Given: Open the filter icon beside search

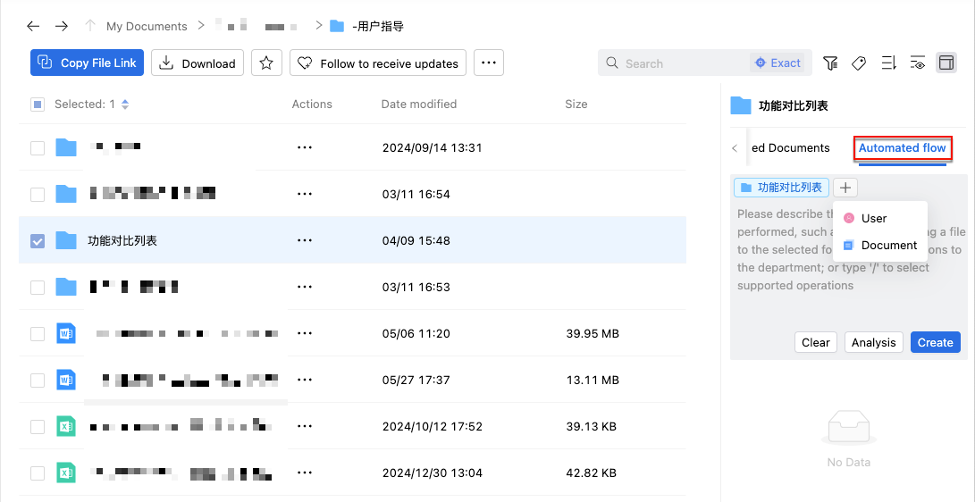Looking at the screenshot, I should click(x=830, y=63).
